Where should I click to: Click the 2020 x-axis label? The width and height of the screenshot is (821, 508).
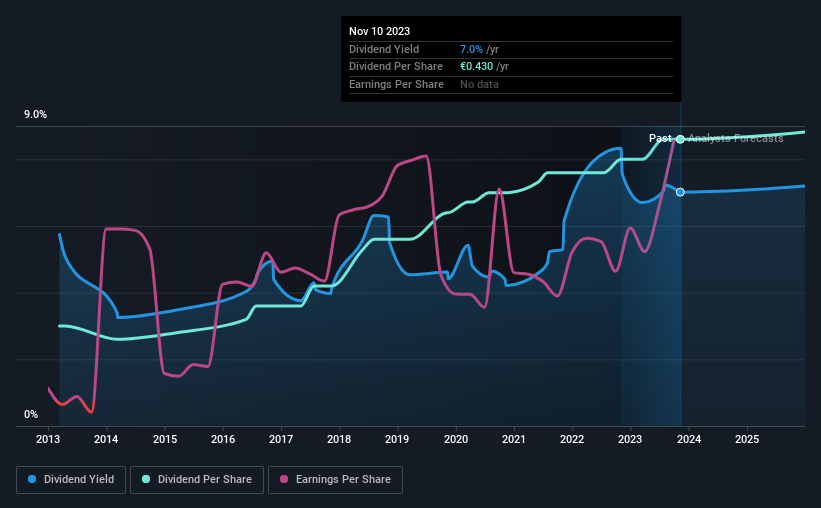(456, 439)
